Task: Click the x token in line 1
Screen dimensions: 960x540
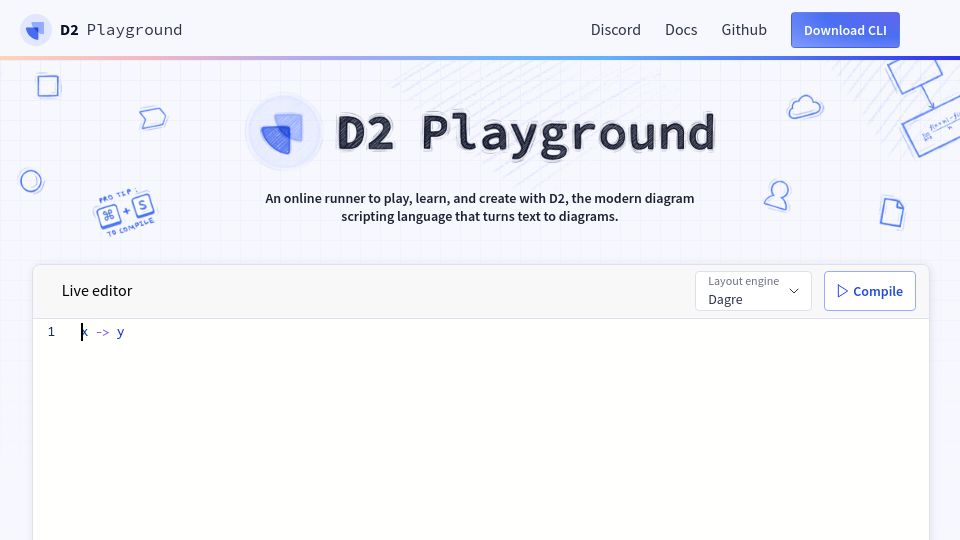Action: (84, 332)
